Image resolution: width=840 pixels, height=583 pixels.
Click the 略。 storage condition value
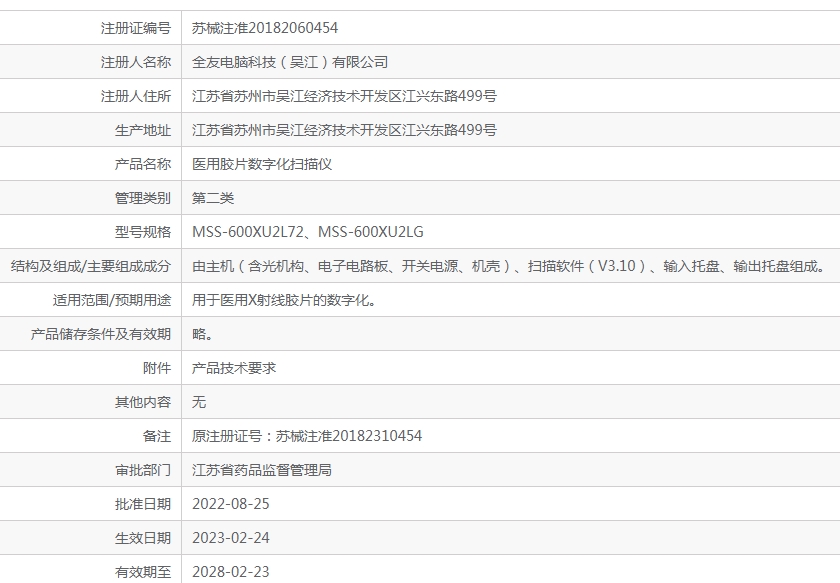(x=202, y=334)
